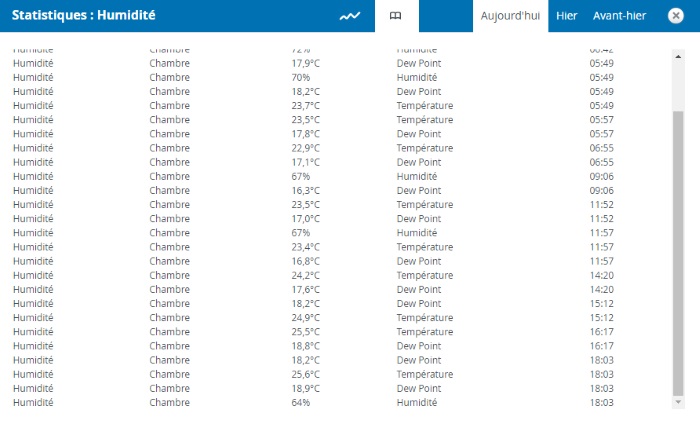Open the Aujourd'hui tab
700x421 pixels.
(x=510, y=16)
